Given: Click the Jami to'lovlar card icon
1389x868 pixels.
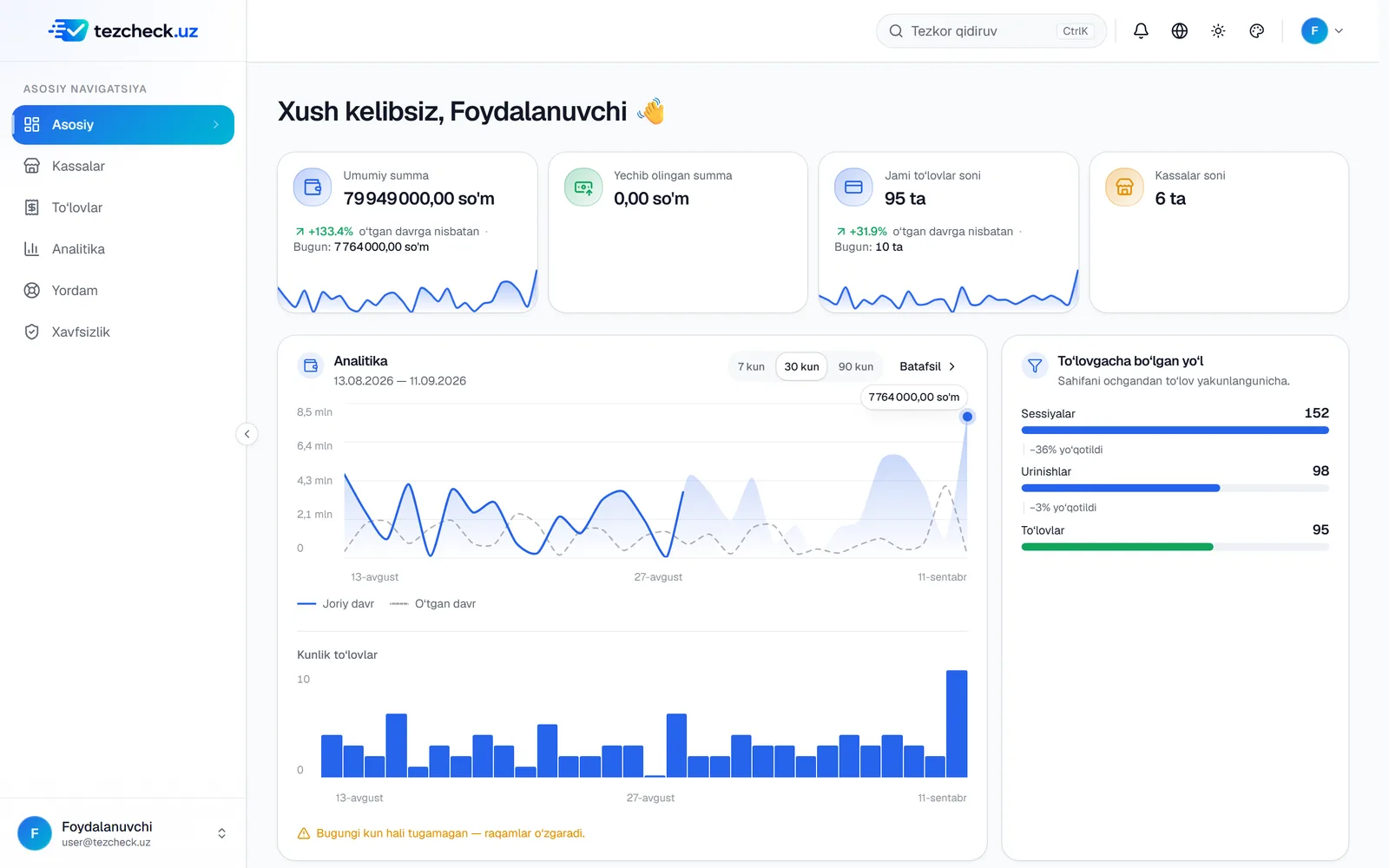Looking at the screenshot, I should (x=853, y=187).
